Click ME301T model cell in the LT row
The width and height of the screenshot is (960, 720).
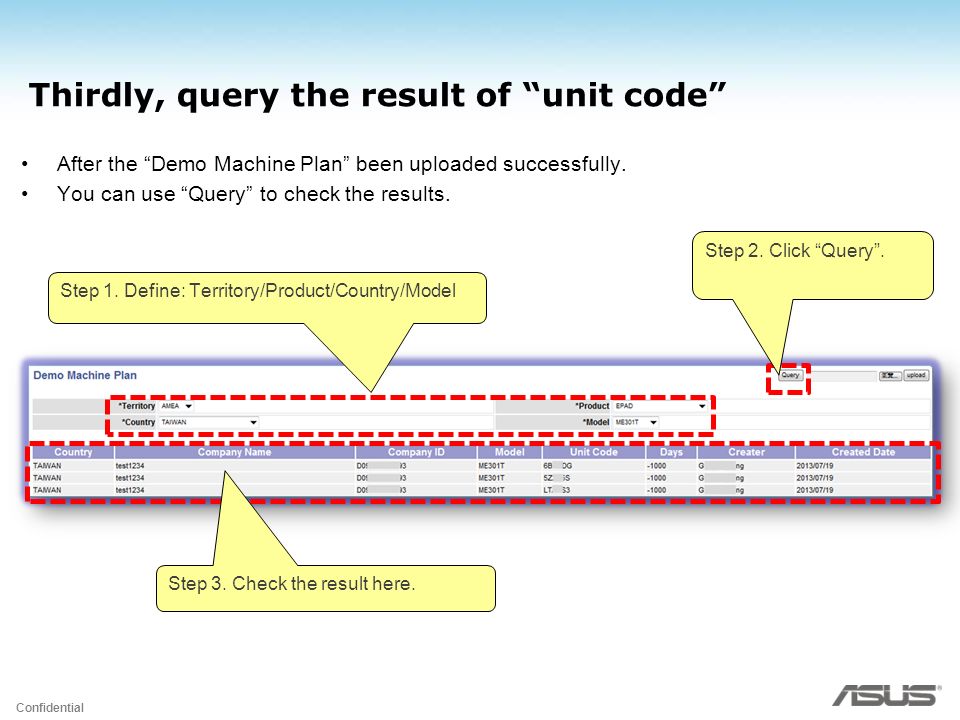(x=492, y=490)
